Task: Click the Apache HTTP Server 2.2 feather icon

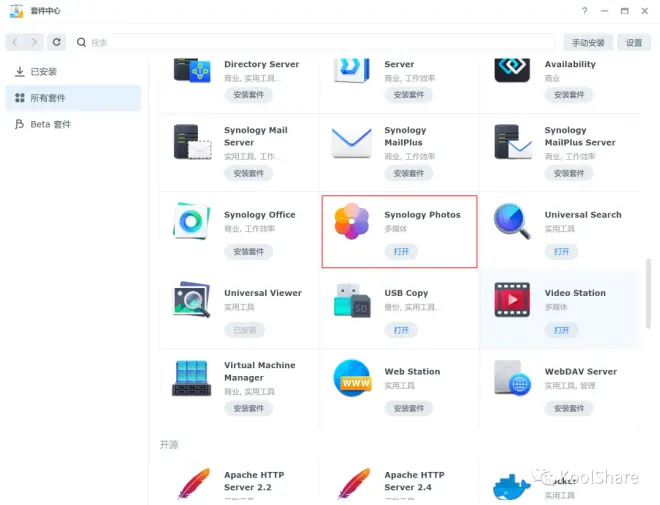Action: 194,483
